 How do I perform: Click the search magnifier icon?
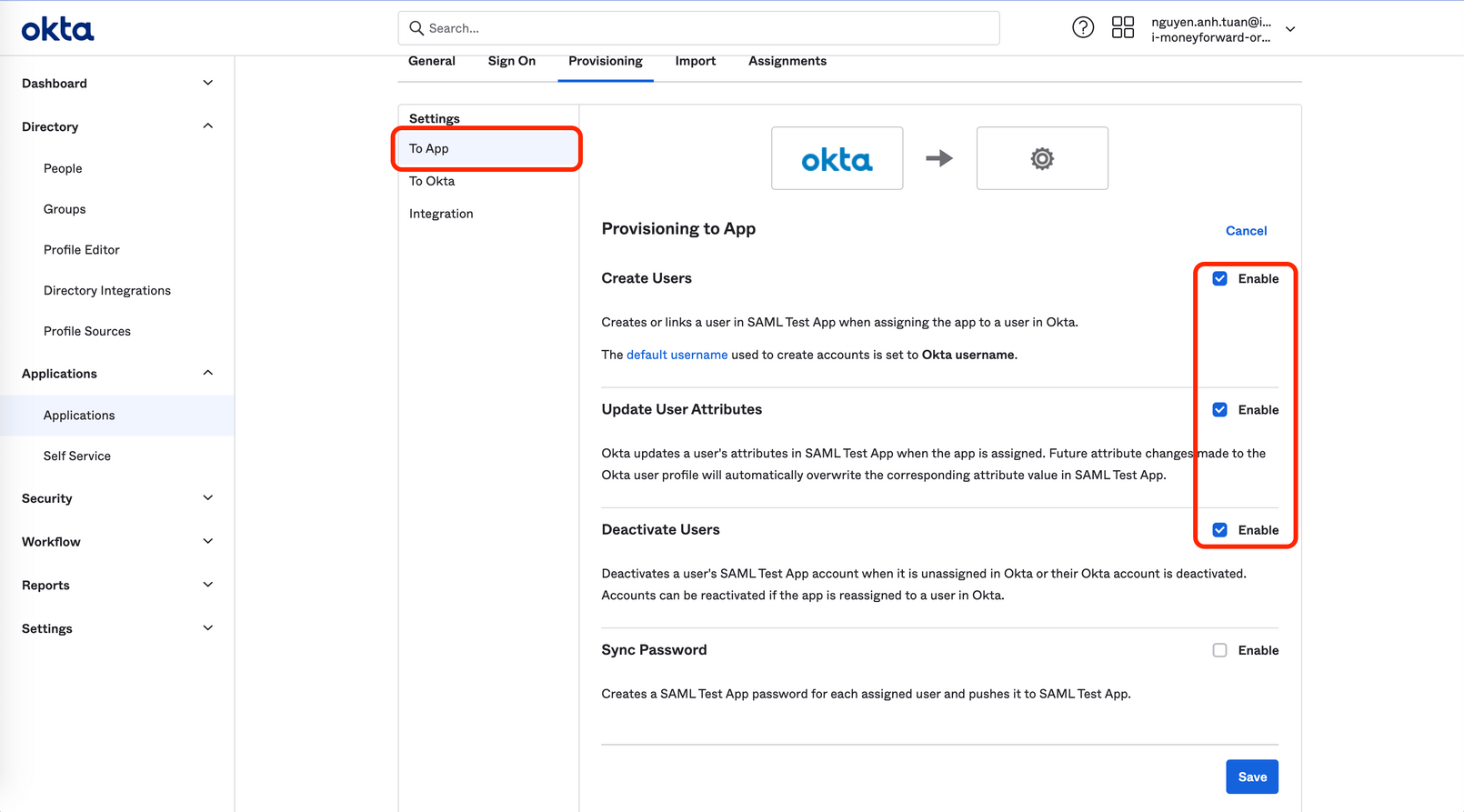click(x=416, y=28)
